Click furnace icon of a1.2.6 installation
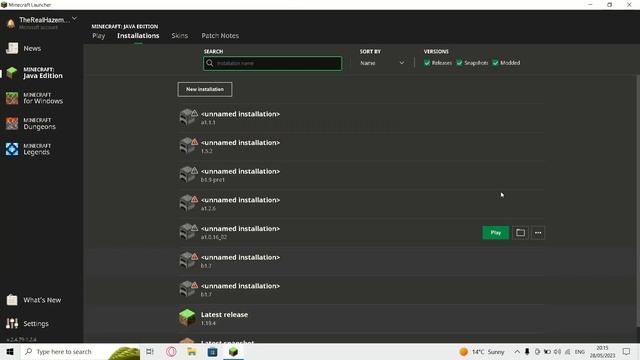The image size is (640, 360). click(x=187, y=203)
